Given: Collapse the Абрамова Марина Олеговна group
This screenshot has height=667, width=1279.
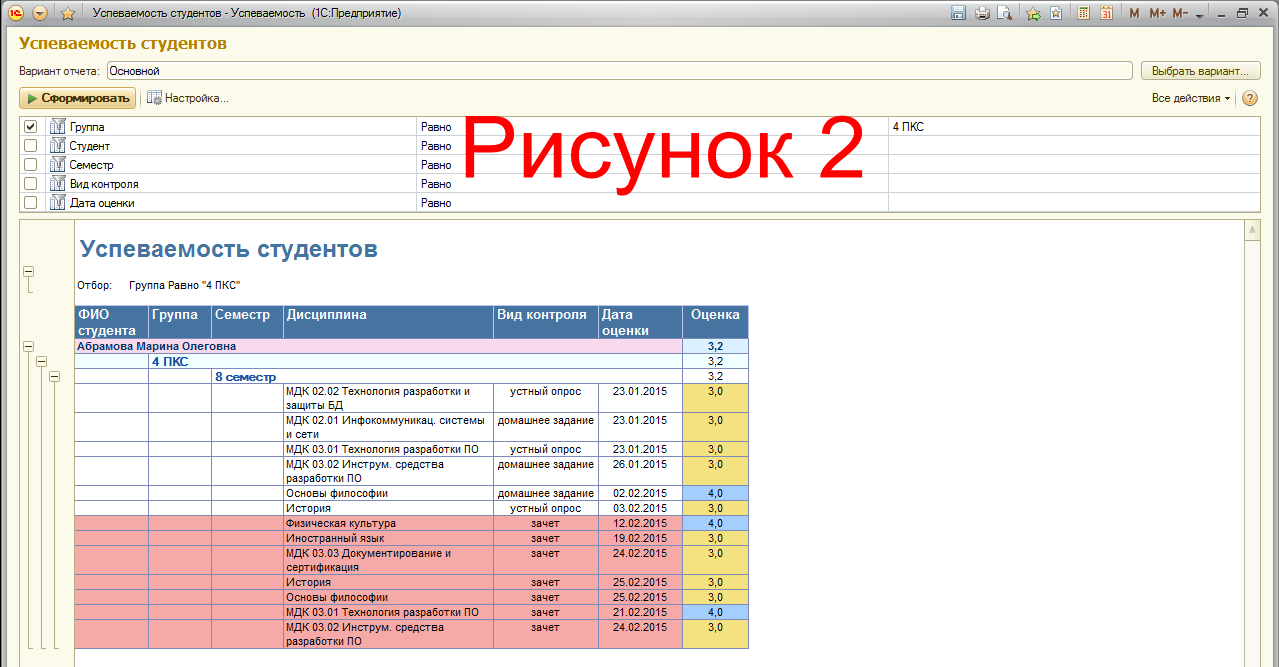Looking at the screenshot, I should click(x=28, y=346).
